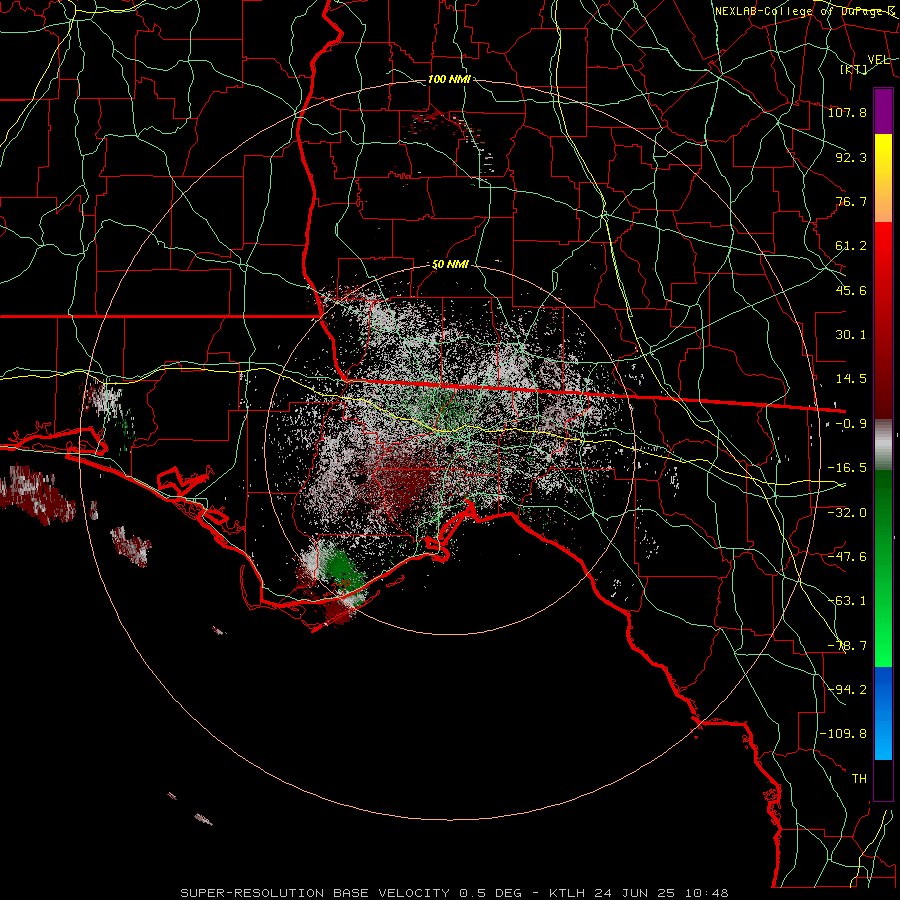The image size is (900, 900).
Task: Click the -94.2 velocity scale value
Action: tap(847, 690)
